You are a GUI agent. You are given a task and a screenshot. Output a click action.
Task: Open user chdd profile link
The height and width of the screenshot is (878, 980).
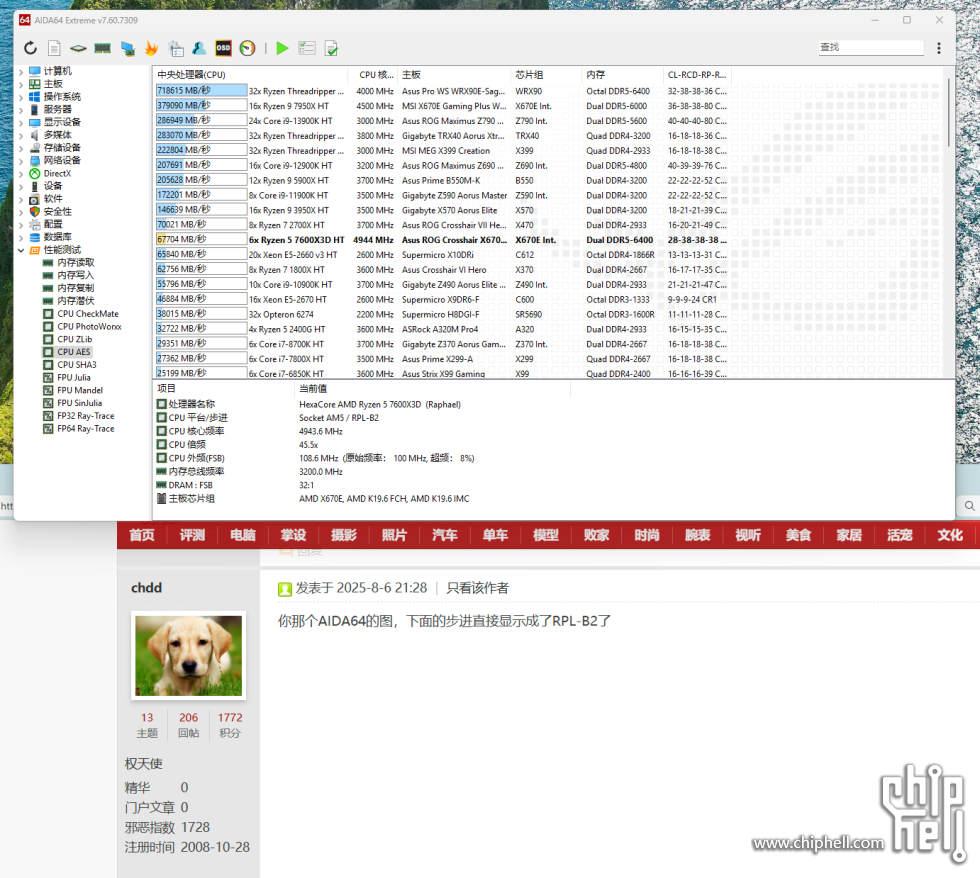(146, 588)
